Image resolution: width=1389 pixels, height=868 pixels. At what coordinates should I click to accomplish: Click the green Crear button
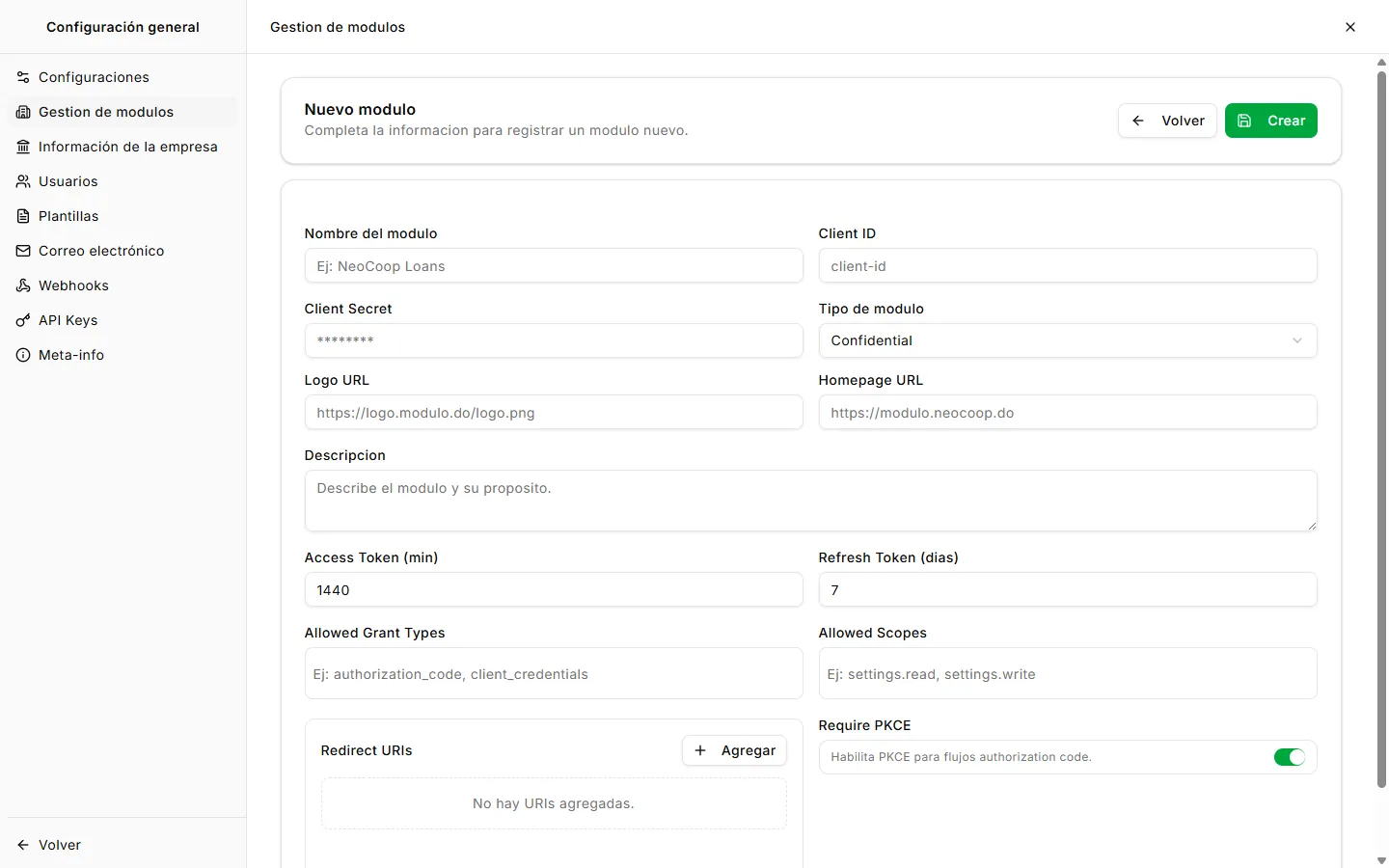click(1271, 121)
